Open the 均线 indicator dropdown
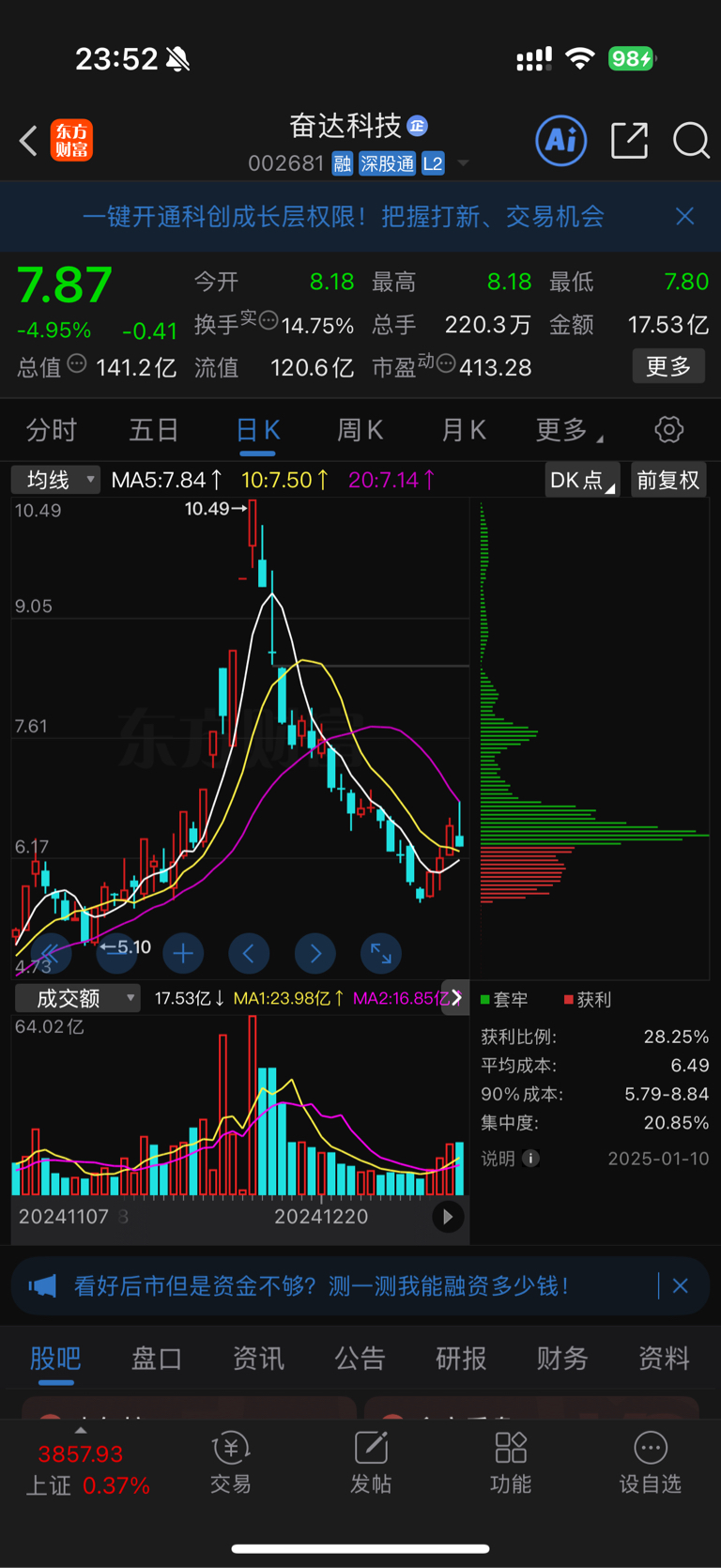The width and height of the screenshot is (721, 1568). pos(56,480)
